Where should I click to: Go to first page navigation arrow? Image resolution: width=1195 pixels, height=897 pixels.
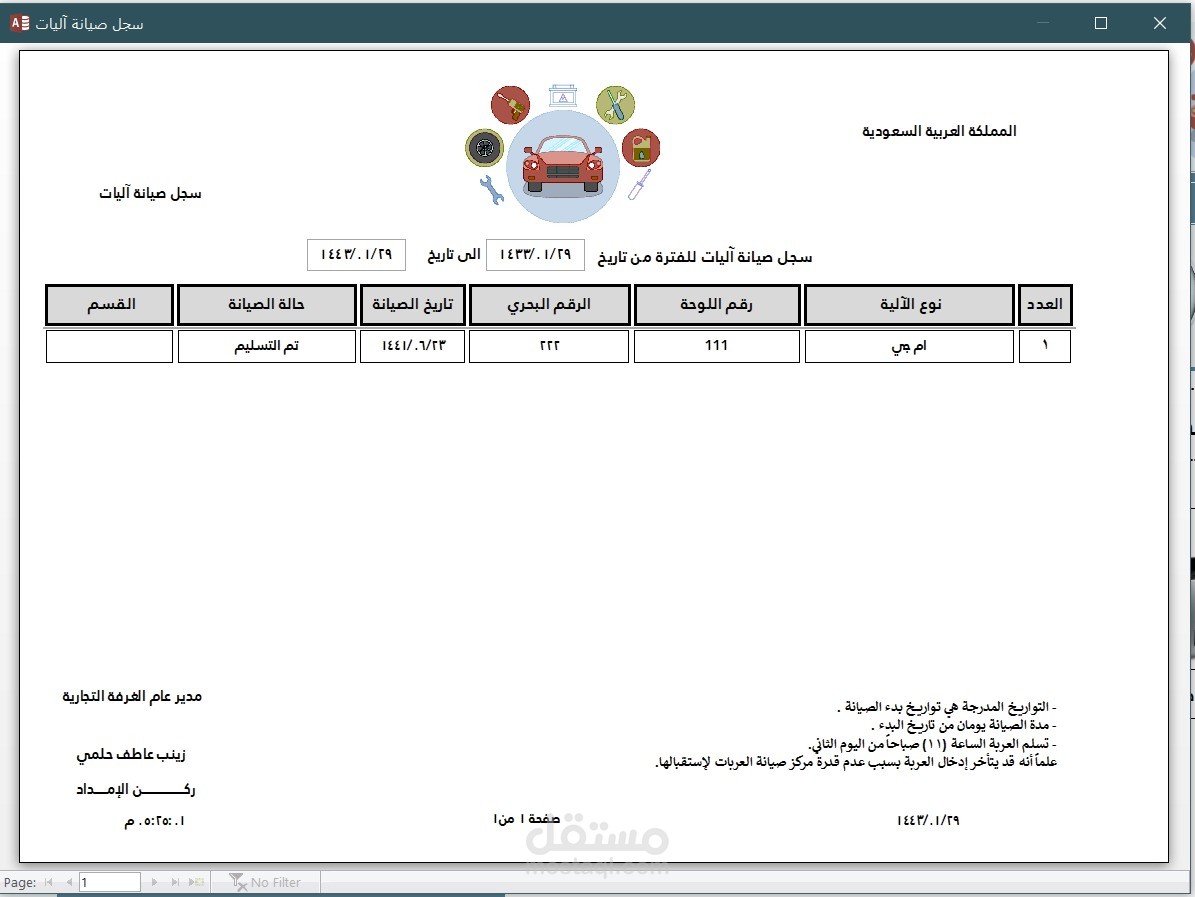(x=49, y=882)
